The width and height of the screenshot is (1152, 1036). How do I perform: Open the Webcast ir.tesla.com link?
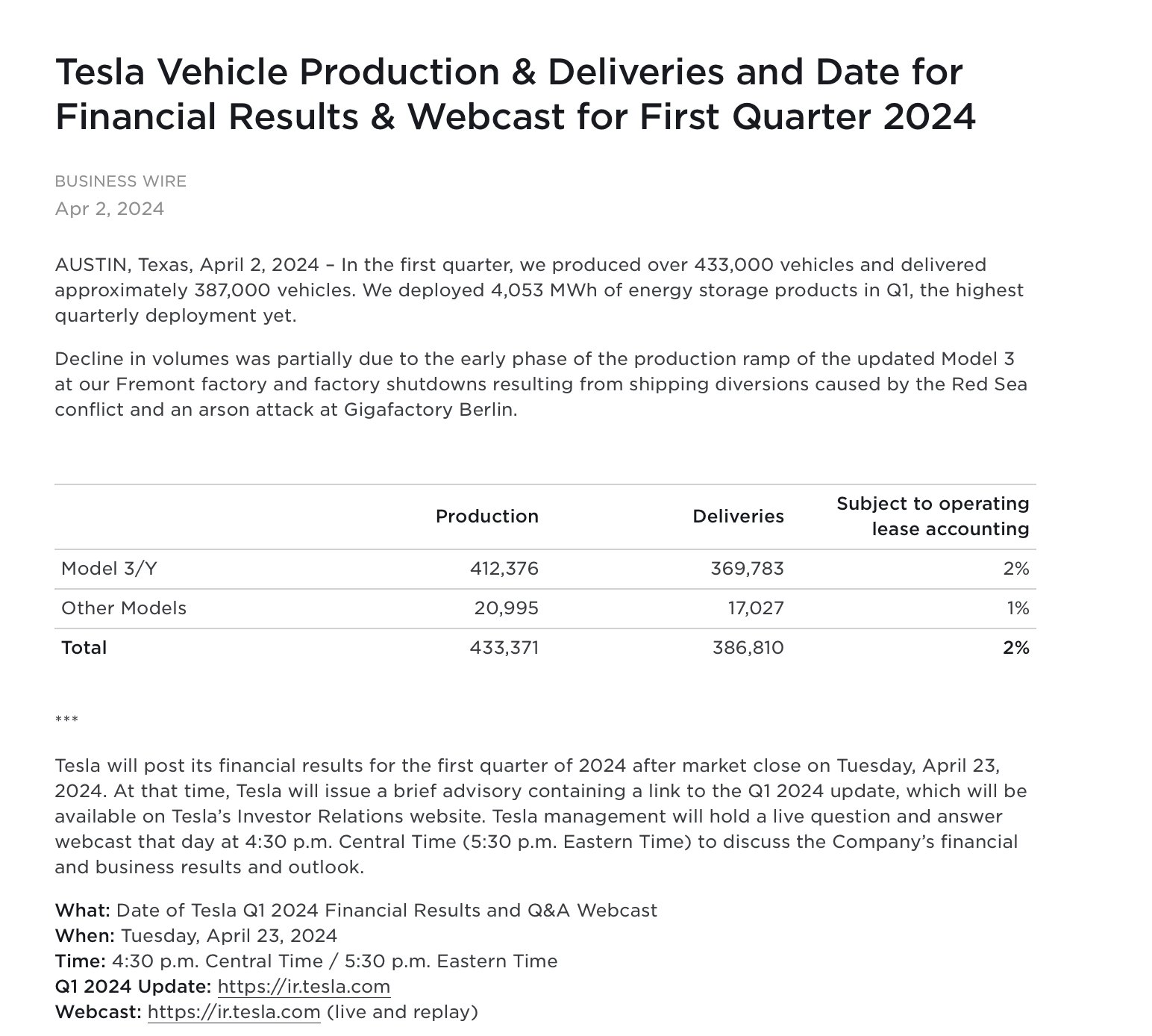pyautogui.click(x=234, y=1012)
